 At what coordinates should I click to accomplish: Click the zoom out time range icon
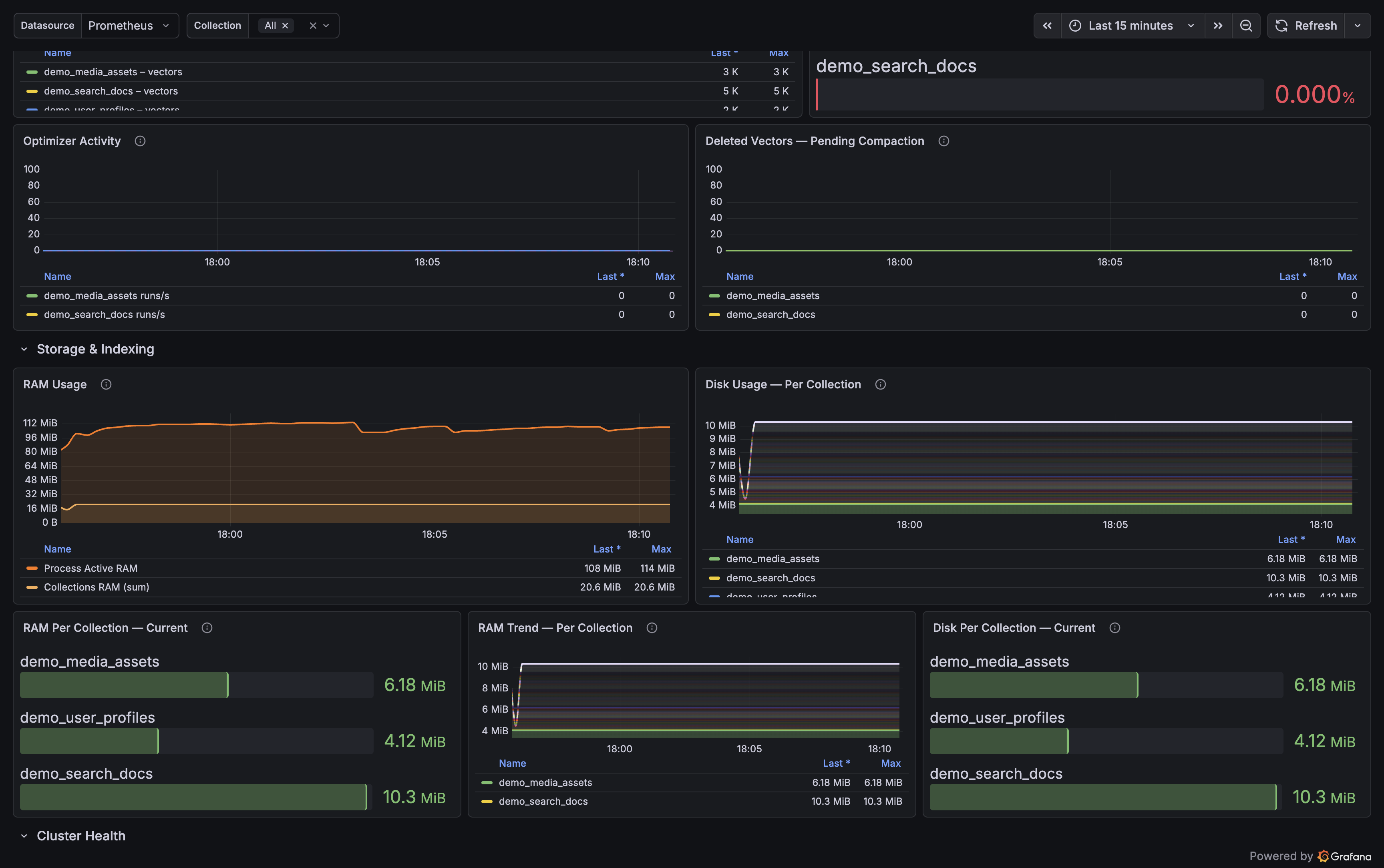coord(1246,26)
